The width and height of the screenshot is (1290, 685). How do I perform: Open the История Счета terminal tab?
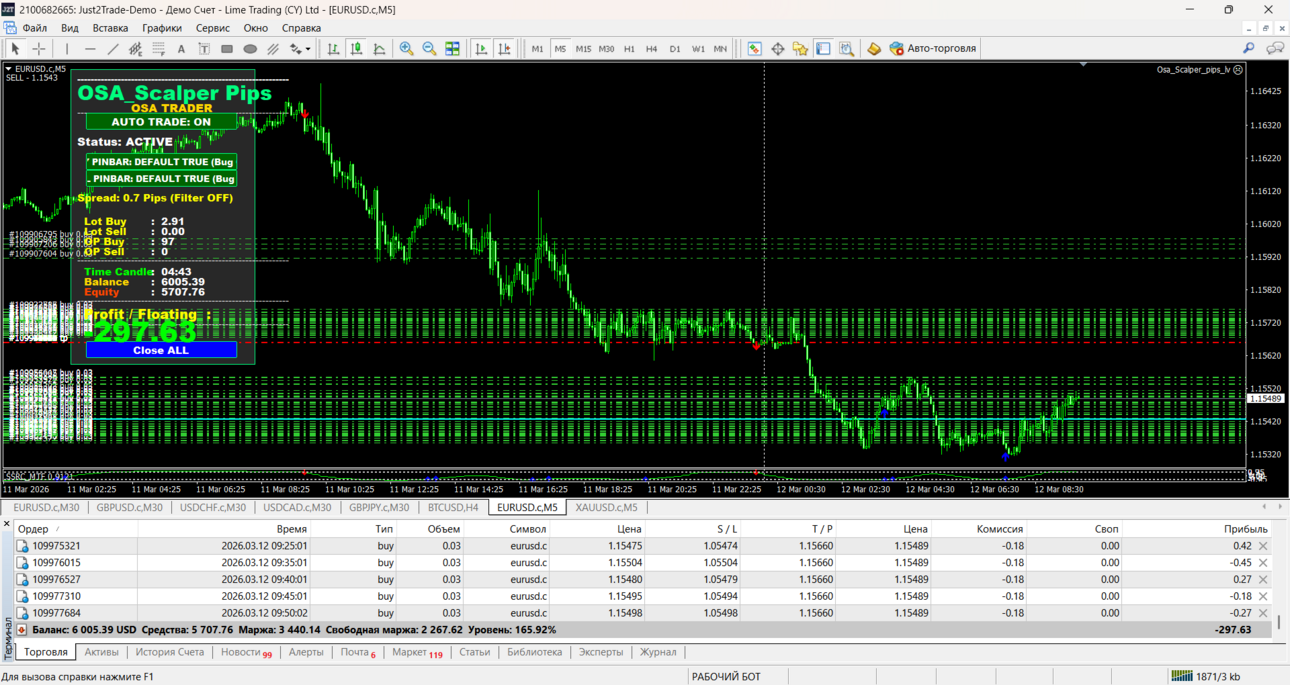coord(169,652)
